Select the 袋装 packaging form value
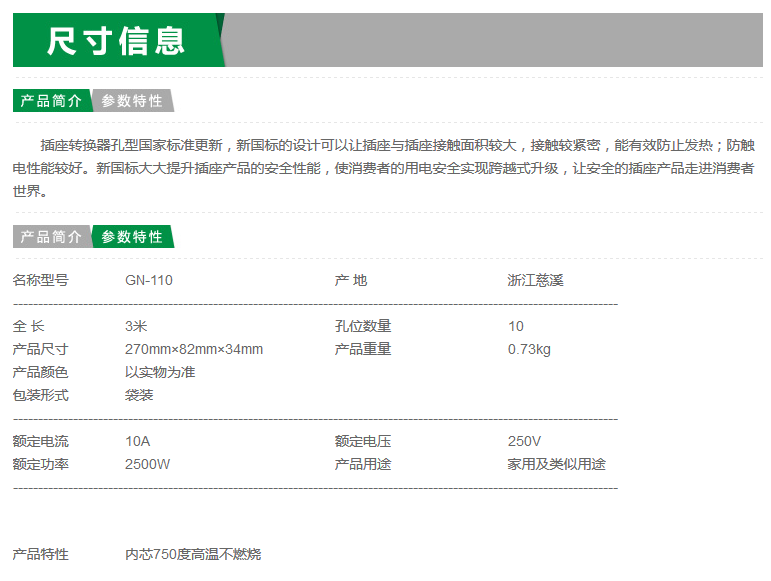This screenshot has width=771, height=581. tap(139, 395)
